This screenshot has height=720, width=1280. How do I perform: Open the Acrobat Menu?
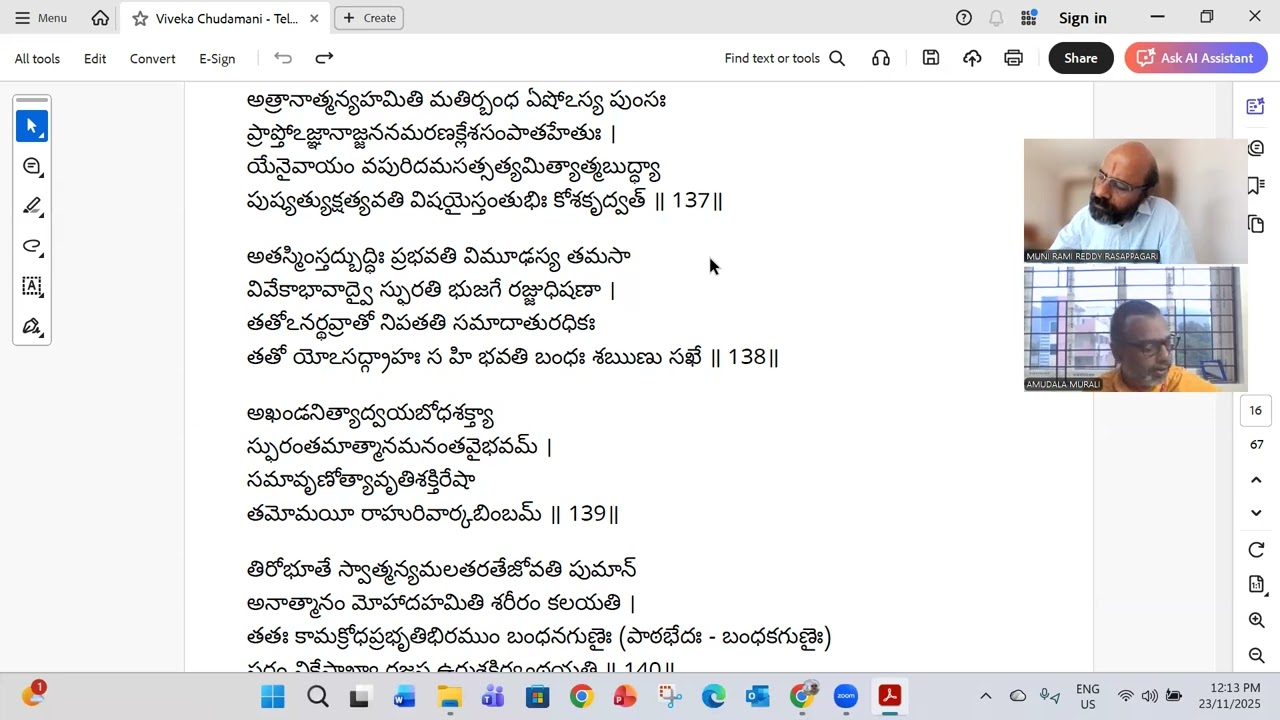coord(41,18)
